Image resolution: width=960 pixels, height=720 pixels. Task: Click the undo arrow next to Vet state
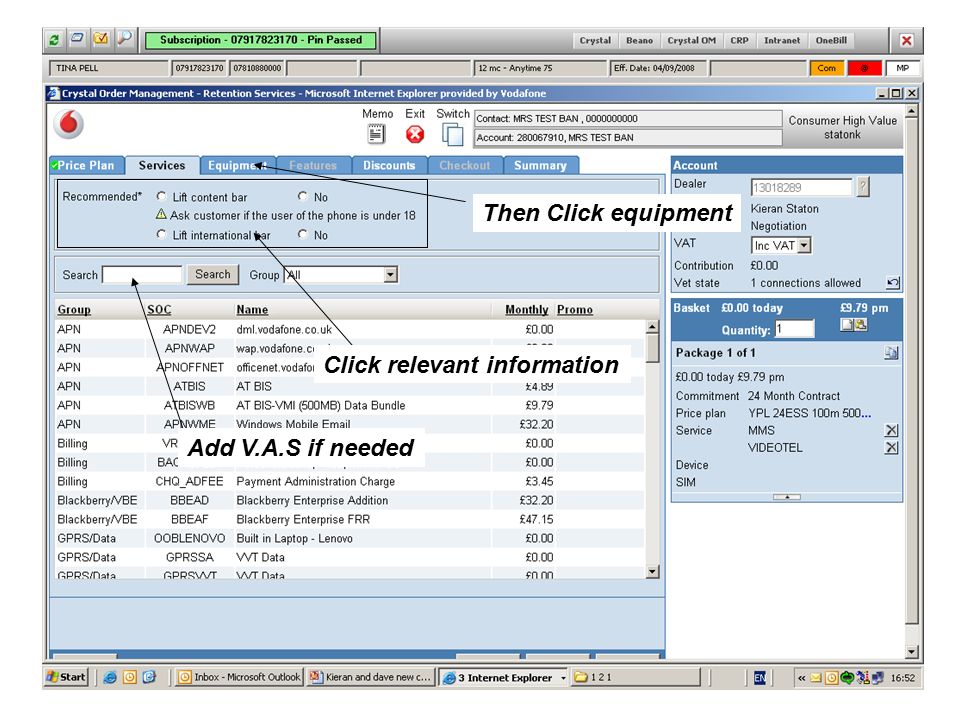coord(893,283)
